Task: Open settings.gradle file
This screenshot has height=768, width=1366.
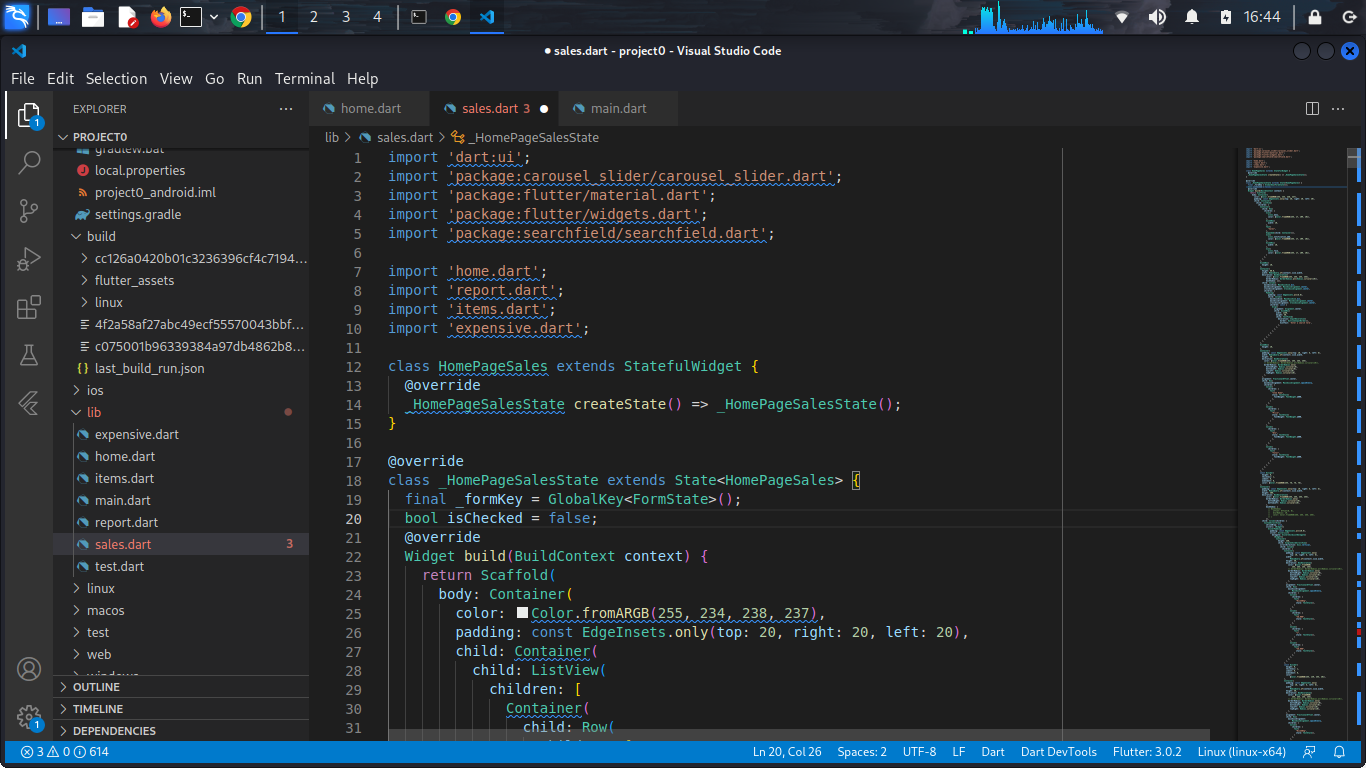Action: tap(181, 215)
